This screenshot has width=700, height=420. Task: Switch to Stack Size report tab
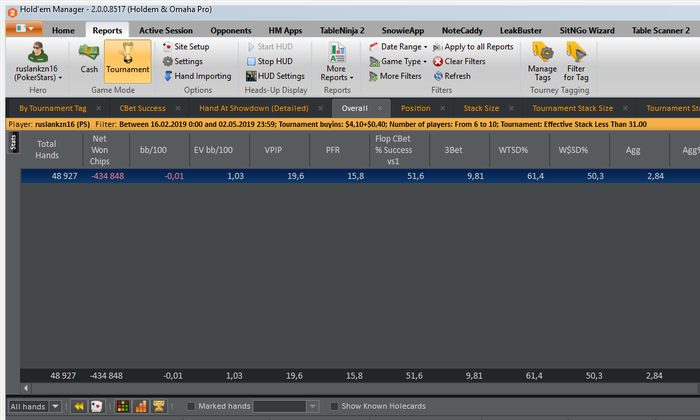tap(481, 108)
